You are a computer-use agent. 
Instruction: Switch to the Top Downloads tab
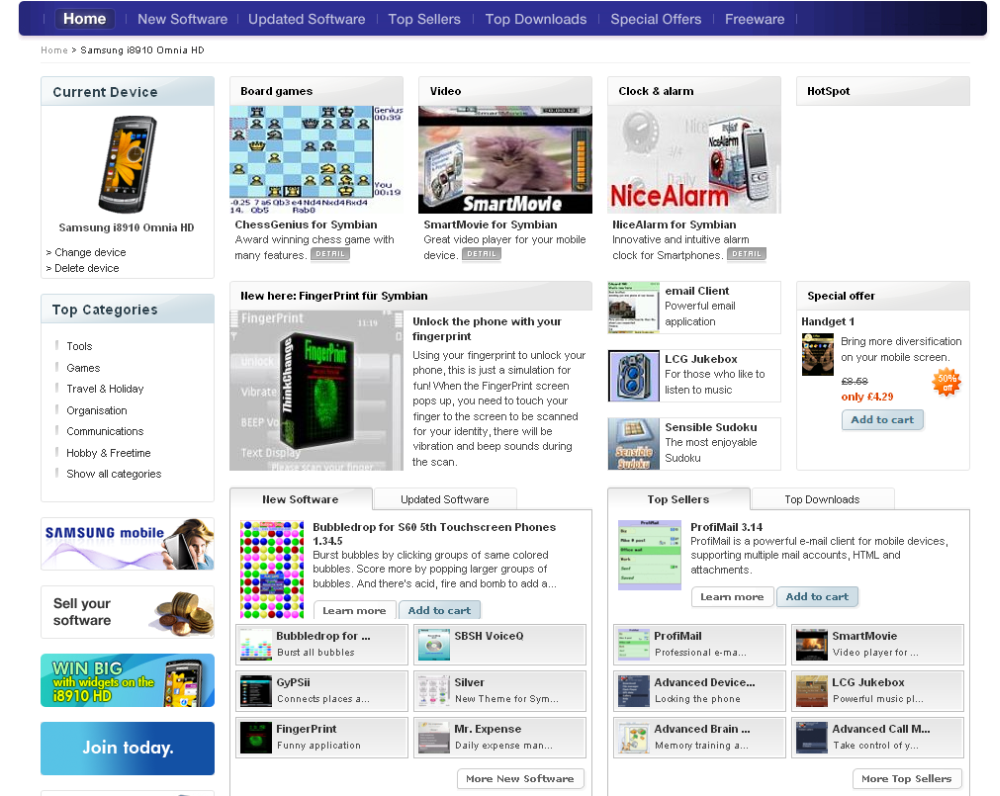(x=822, y=499)
